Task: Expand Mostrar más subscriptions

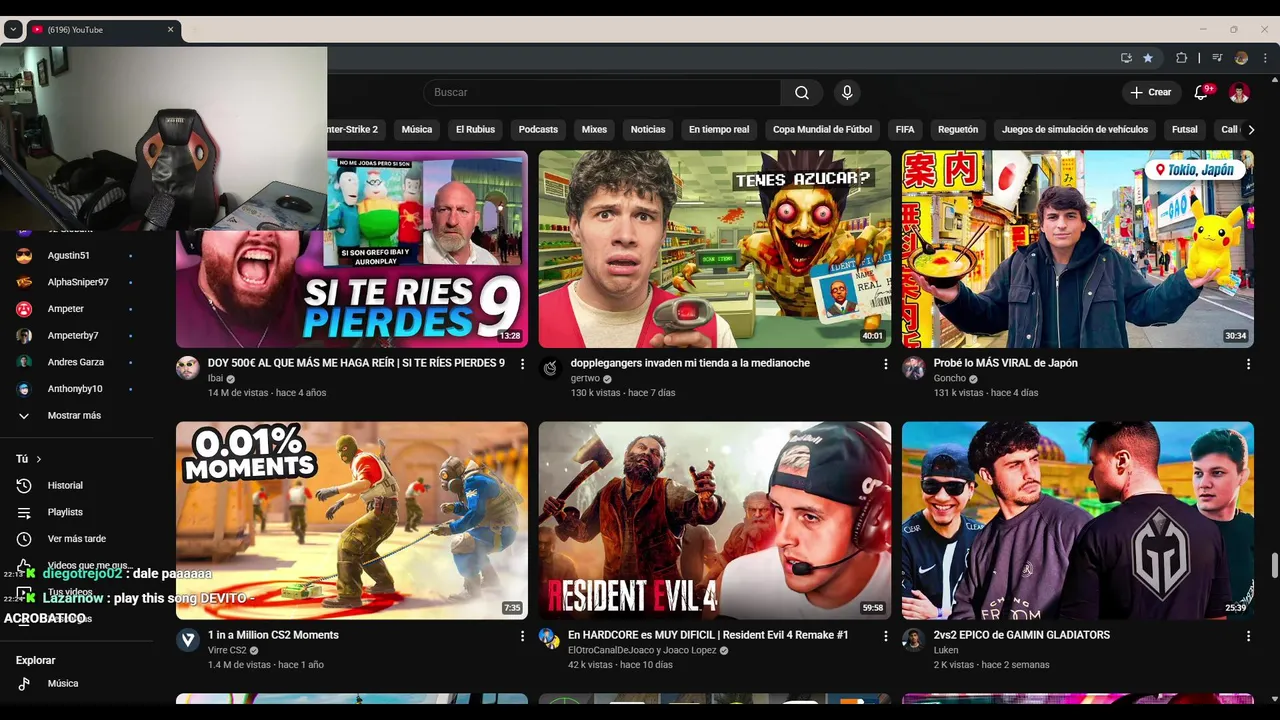Action: (75, 415)
